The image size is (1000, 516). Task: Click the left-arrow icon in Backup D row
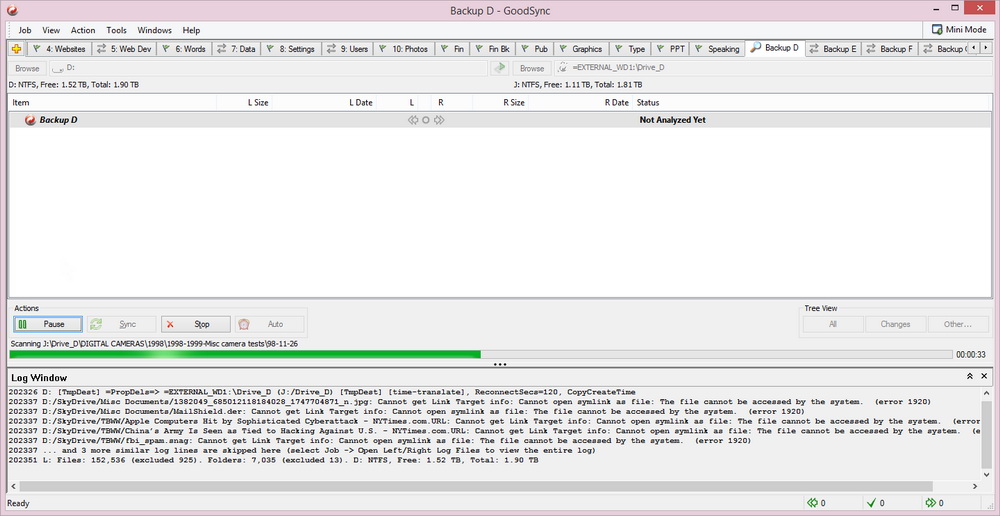[x=413, y=120]
